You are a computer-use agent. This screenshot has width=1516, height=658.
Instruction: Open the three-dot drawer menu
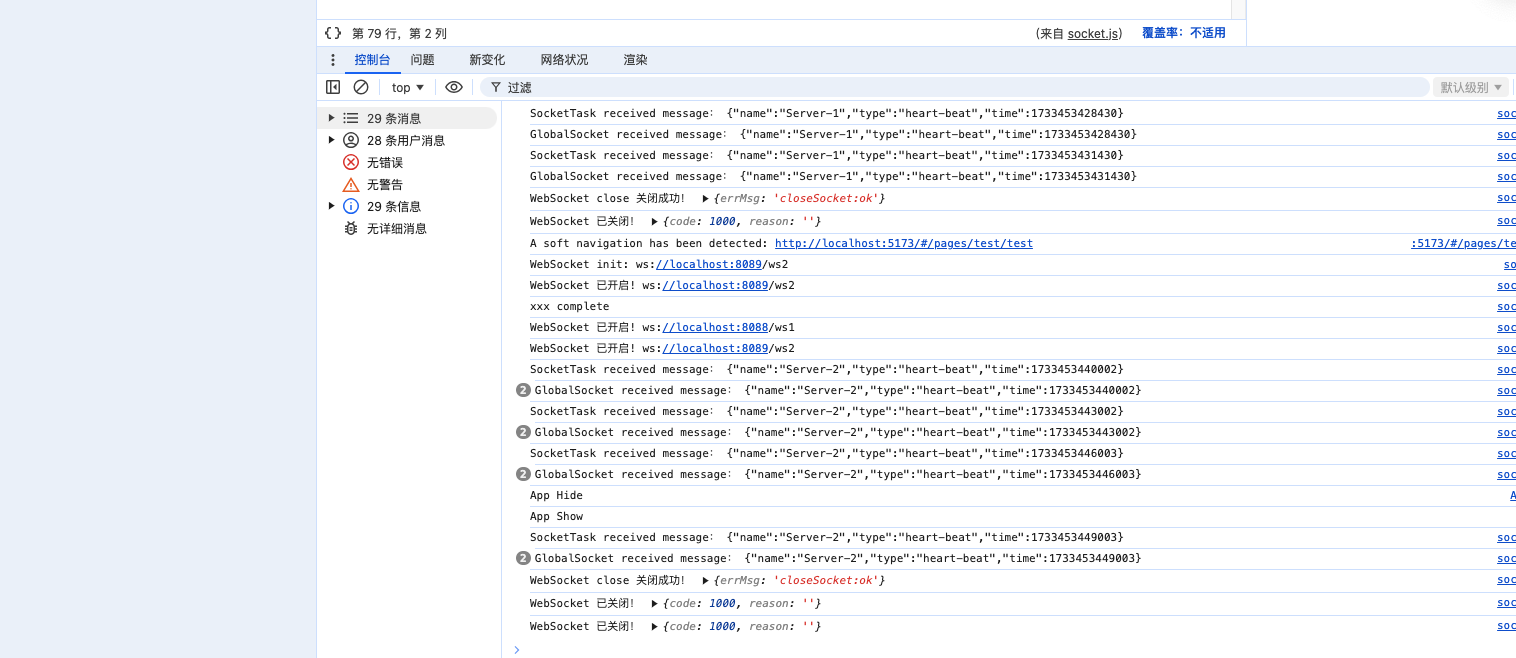pyautogui.click(x=333, y=60)
